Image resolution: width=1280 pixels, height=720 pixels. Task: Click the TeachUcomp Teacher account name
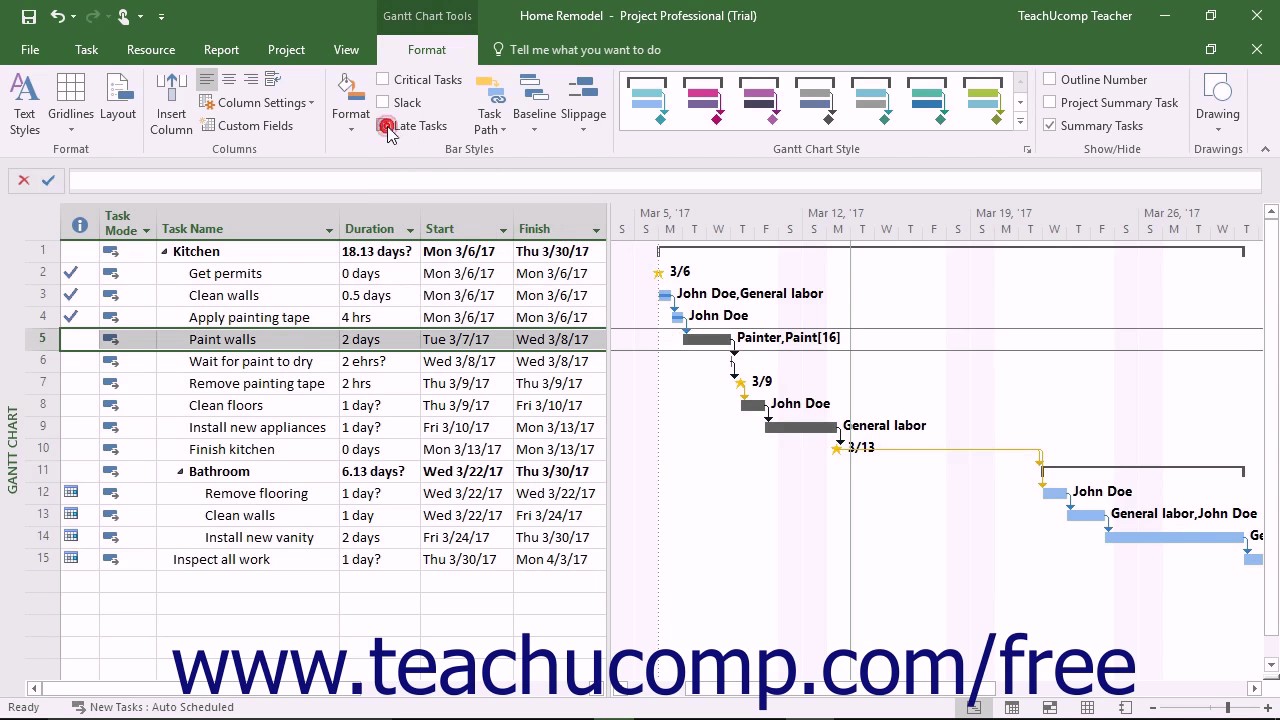coord(1075,16)
